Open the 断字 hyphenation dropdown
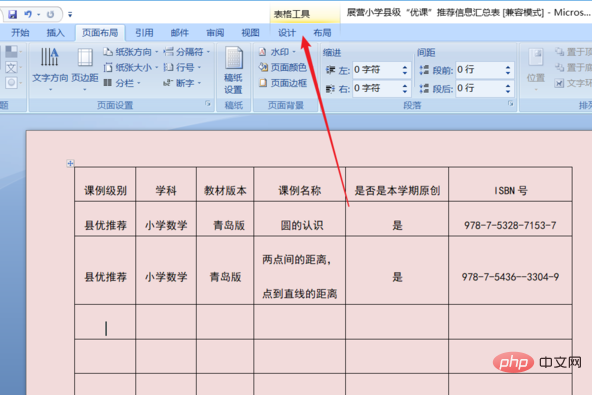Image resolution: width=592 pixels, height=395 pixels. tap(182, 83)
